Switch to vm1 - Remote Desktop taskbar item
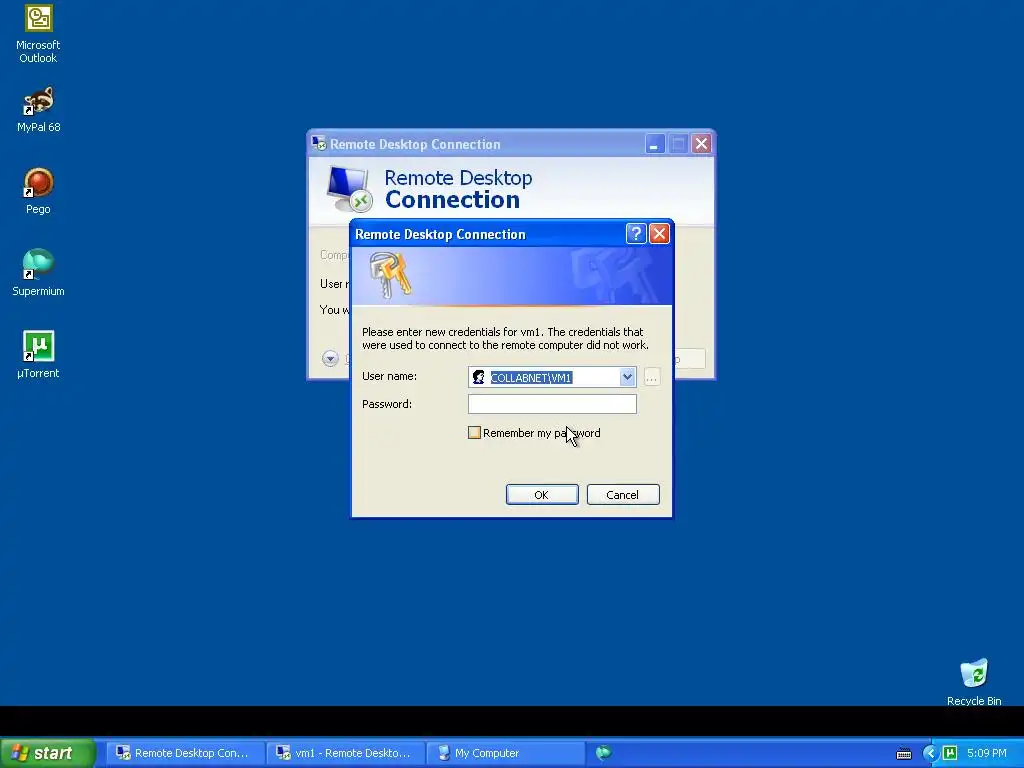 click(x=344, y=753)
